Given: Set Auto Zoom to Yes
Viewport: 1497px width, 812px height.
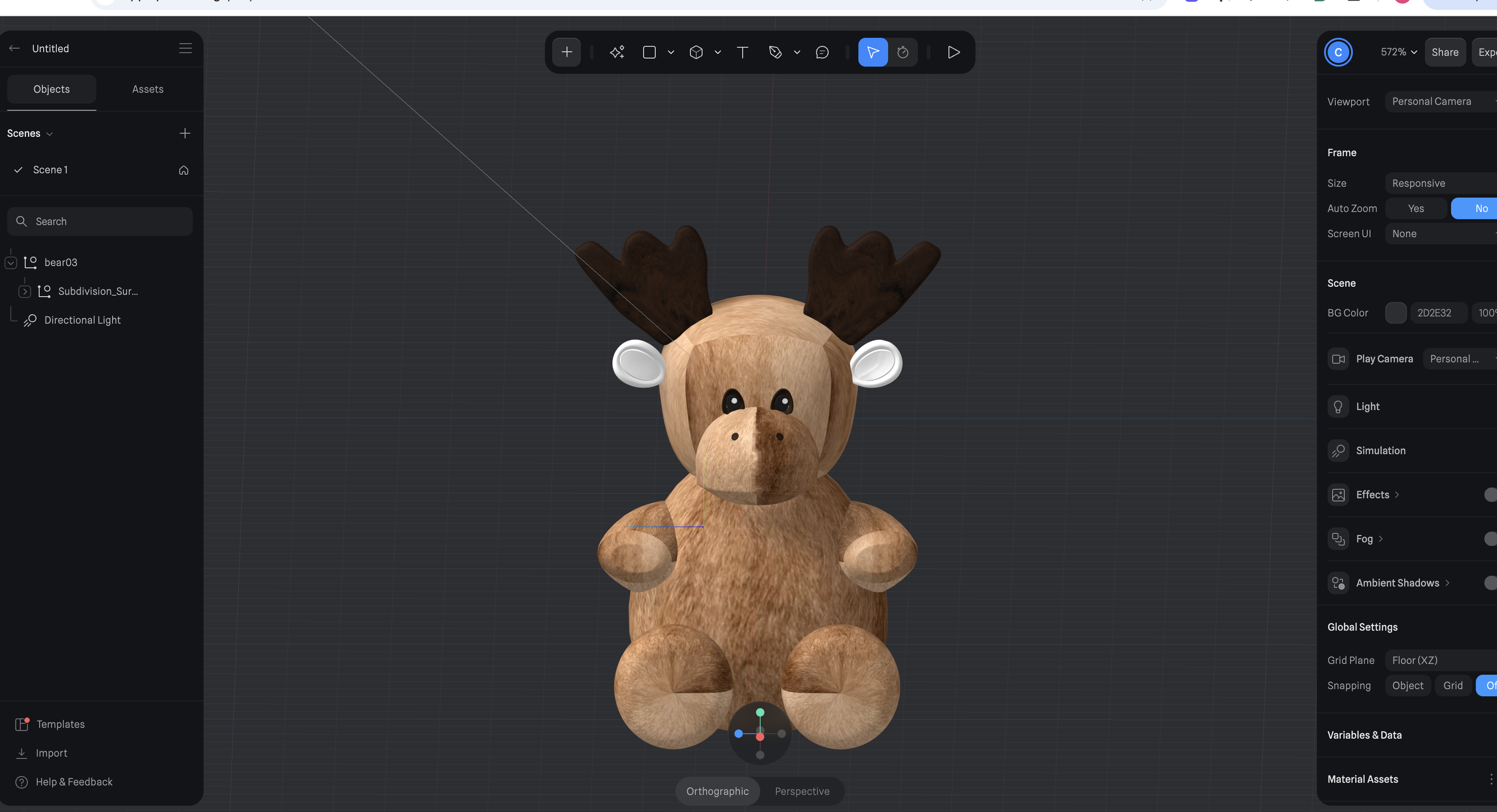Looking at the screenshot, I should (x=1415, y=208).
